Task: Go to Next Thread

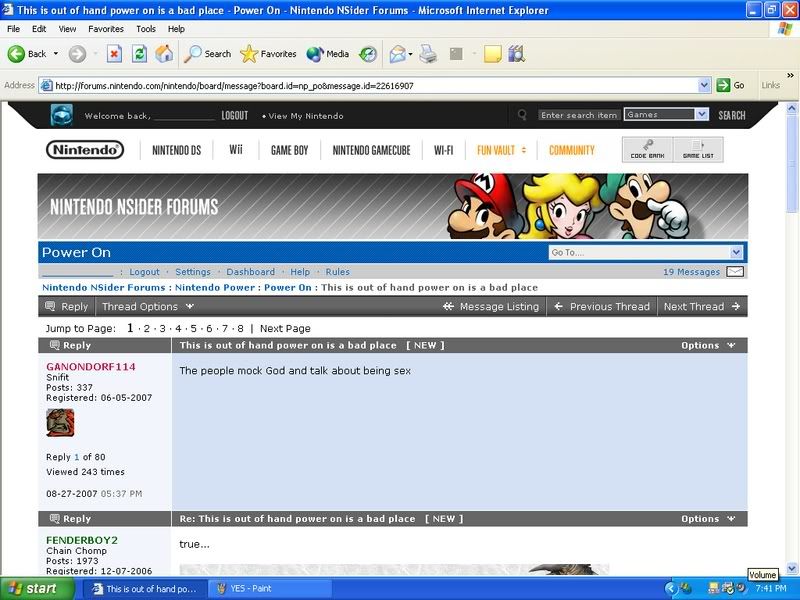Action: coord(702,307)
